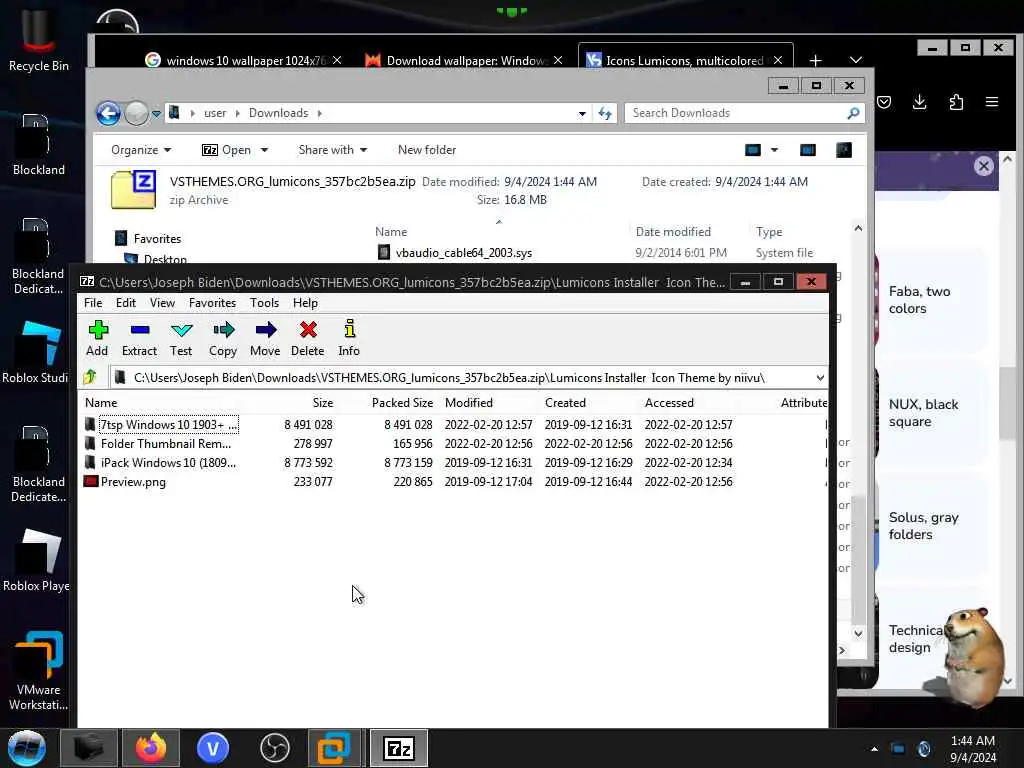Open a new browser tab
Image resolution: width=1024 pixels, height=768 pixels.
[x=816, y=61]
